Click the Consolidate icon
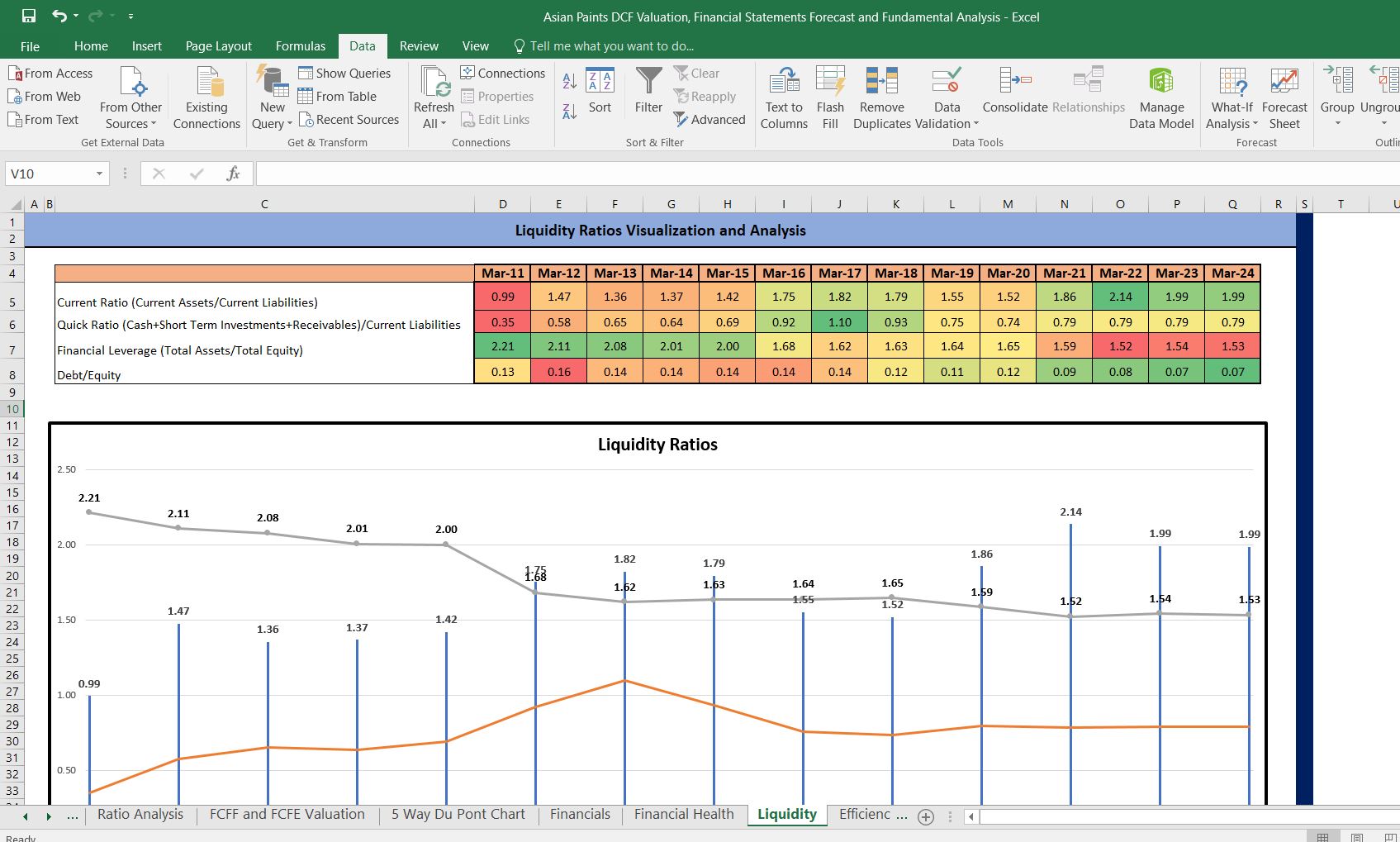Viewport: 1400px width, 842px height. [1015, 89]
